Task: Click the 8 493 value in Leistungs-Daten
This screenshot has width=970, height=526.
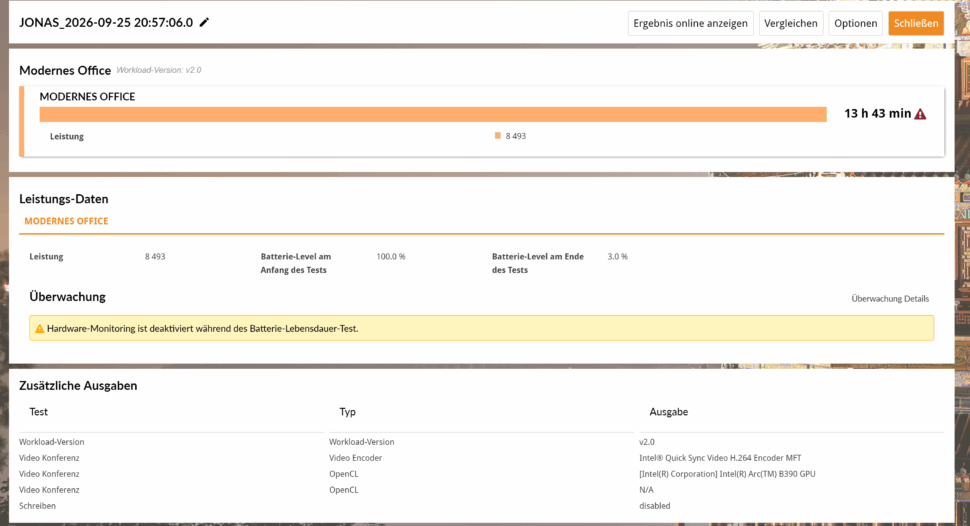Action: click(x=155, y=256)
